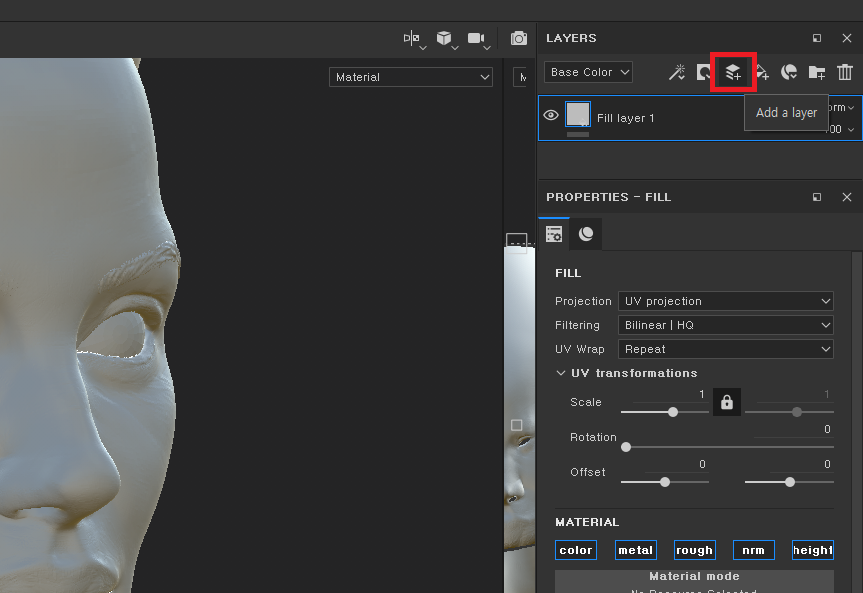863x593 pixels.
Task: Delete the selected layer with the trash icon
Action: 845,71
